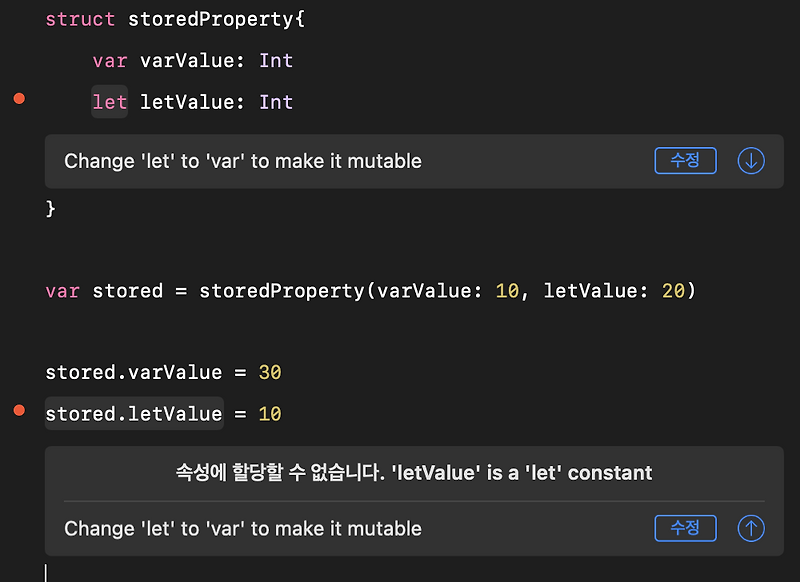Screen dimensions: 800x582
Task: Click the highlighted 'stored.letValue' expression
Action: pos(133,412)
